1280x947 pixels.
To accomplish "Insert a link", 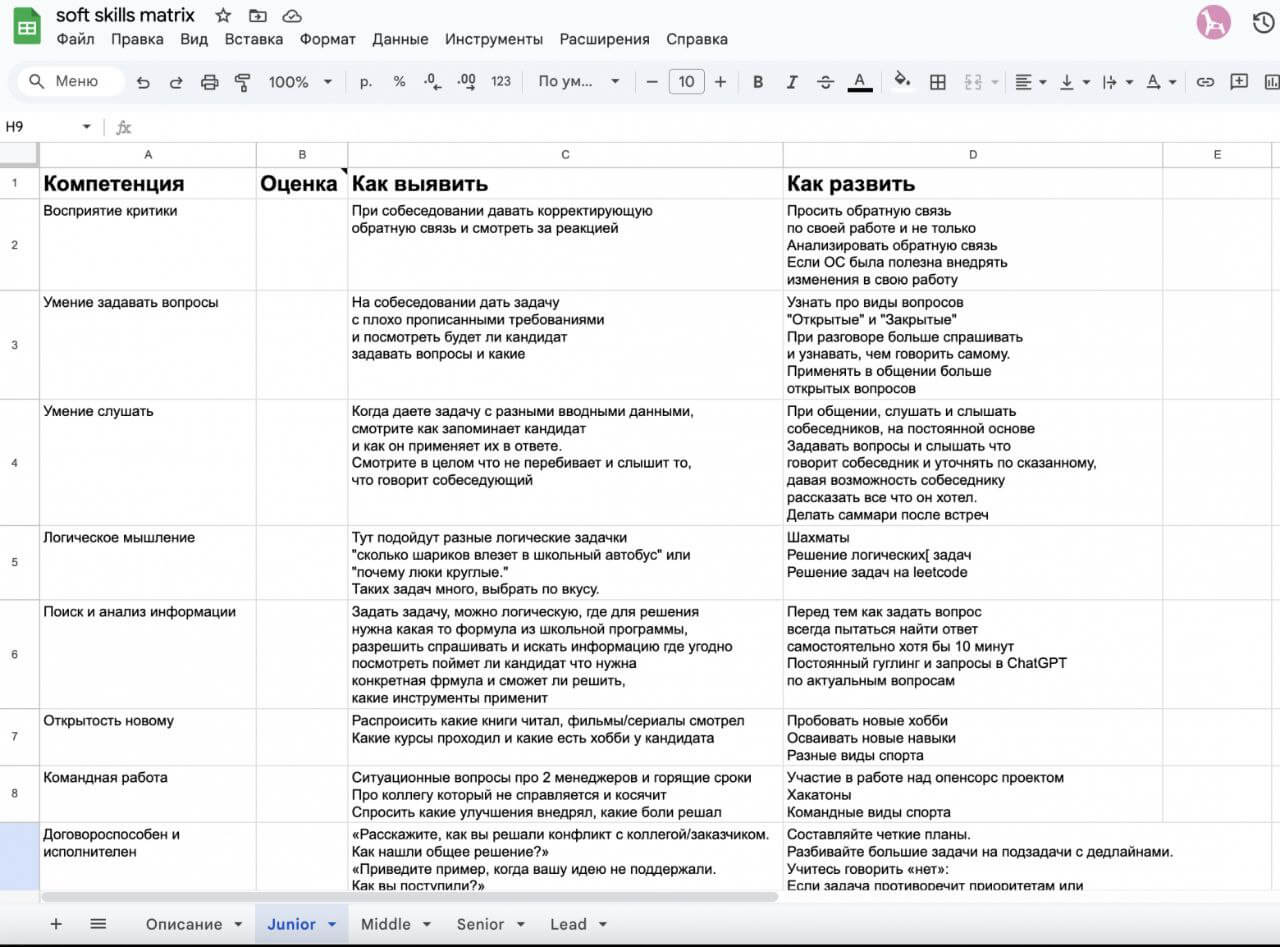I will (1205, 82).
